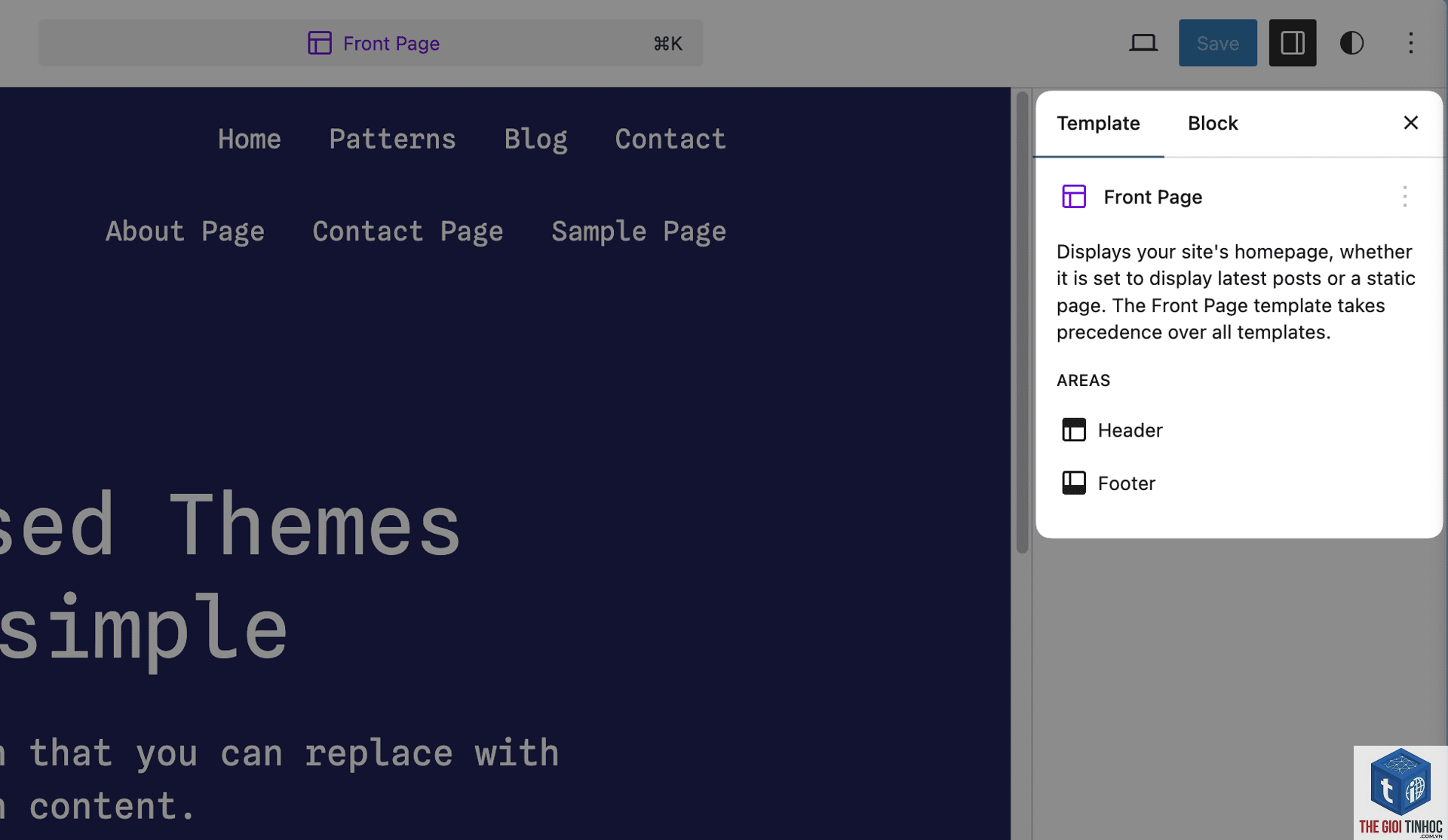Select the Header template area

coord(1112,430)
